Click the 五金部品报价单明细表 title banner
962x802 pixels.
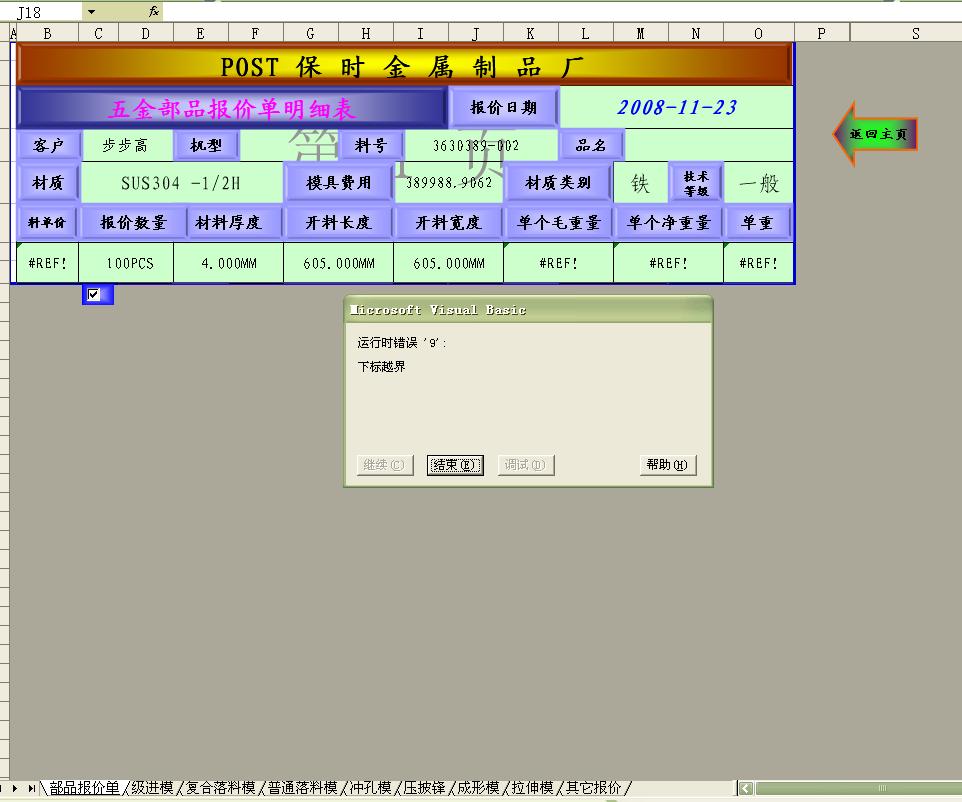(x=232, y=109)
